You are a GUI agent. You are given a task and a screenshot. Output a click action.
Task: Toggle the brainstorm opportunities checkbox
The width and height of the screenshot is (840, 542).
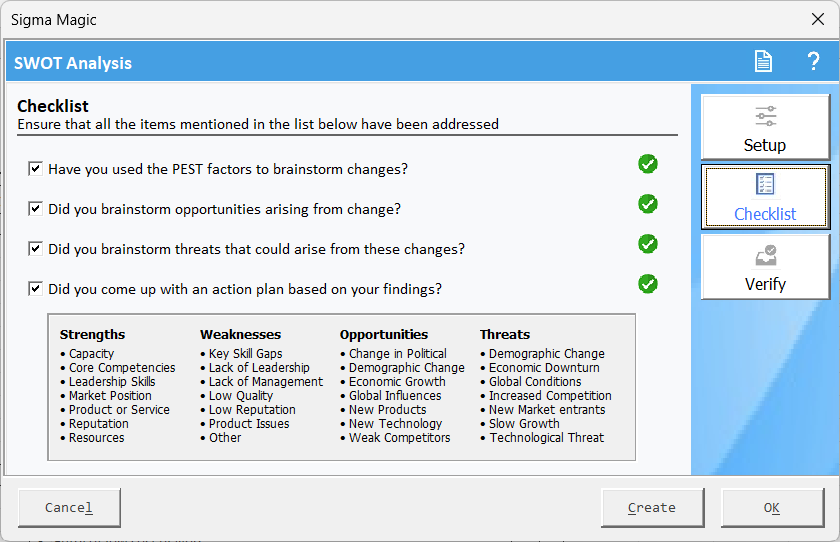point(35,208)
